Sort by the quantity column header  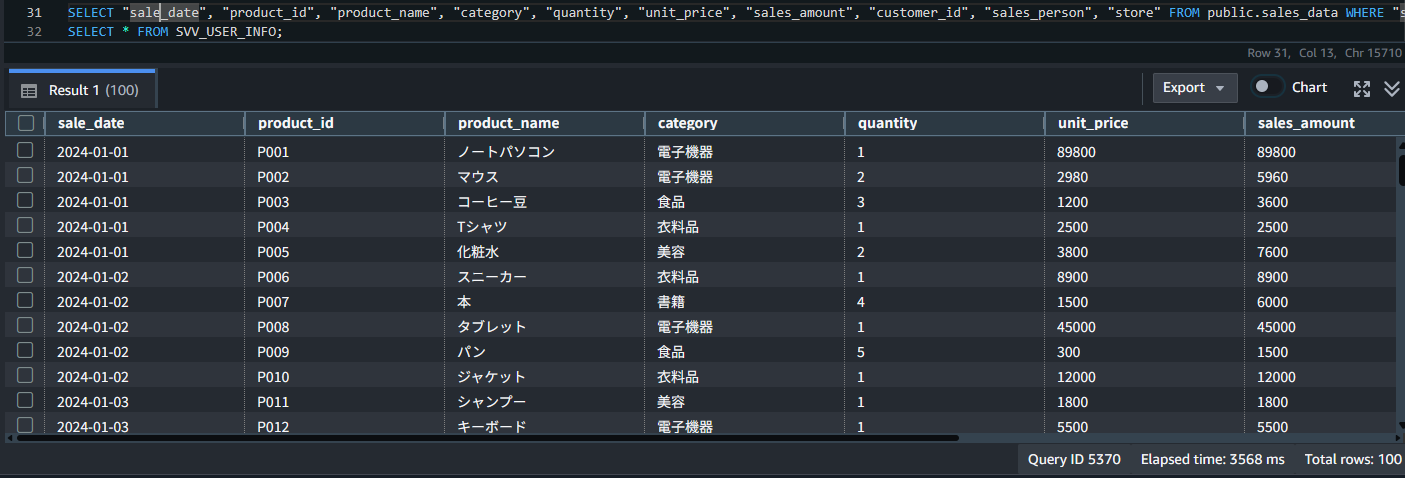coord(945,123)
